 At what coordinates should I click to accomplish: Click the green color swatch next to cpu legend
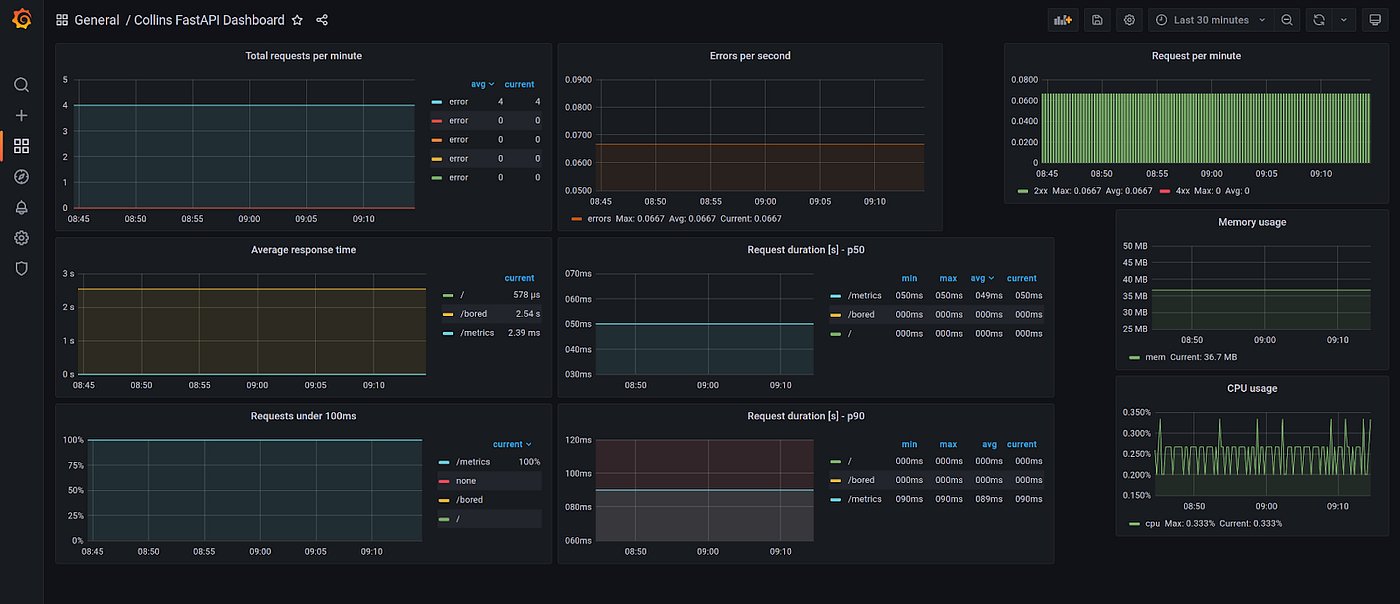pyautogui.click(x=1135, y=522)
